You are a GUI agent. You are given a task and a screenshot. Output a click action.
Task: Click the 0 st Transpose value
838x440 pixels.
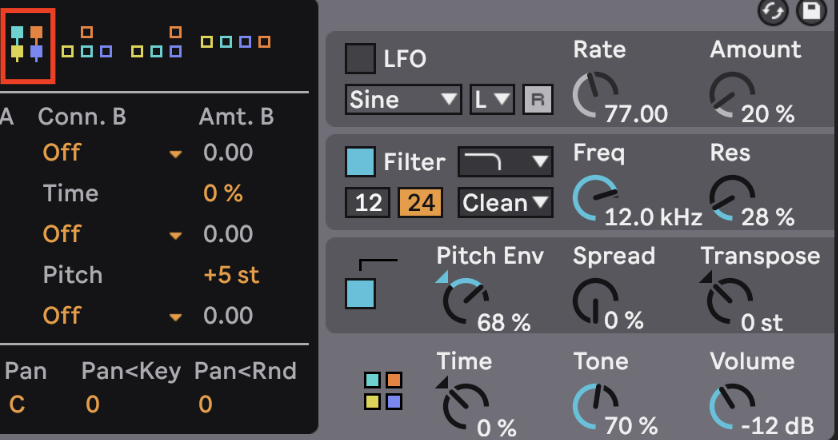pyautogui.click(x=762, y=322)
